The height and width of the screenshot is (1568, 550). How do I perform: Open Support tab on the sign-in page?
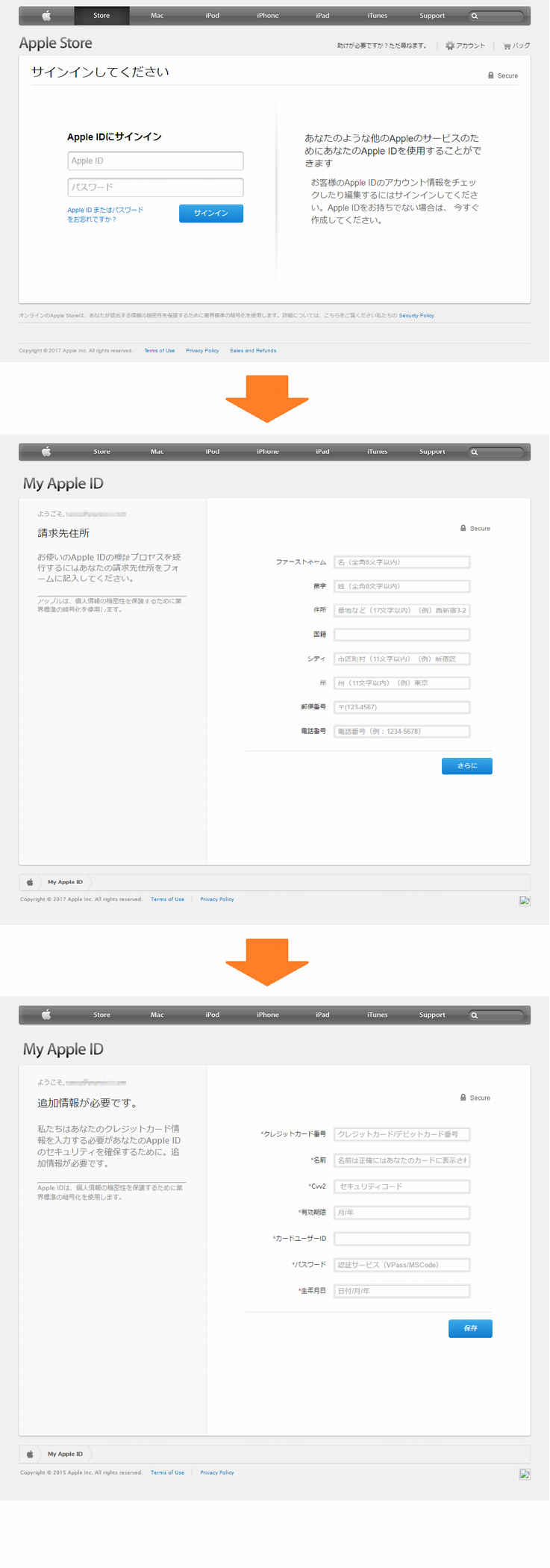tap(432, 16)
